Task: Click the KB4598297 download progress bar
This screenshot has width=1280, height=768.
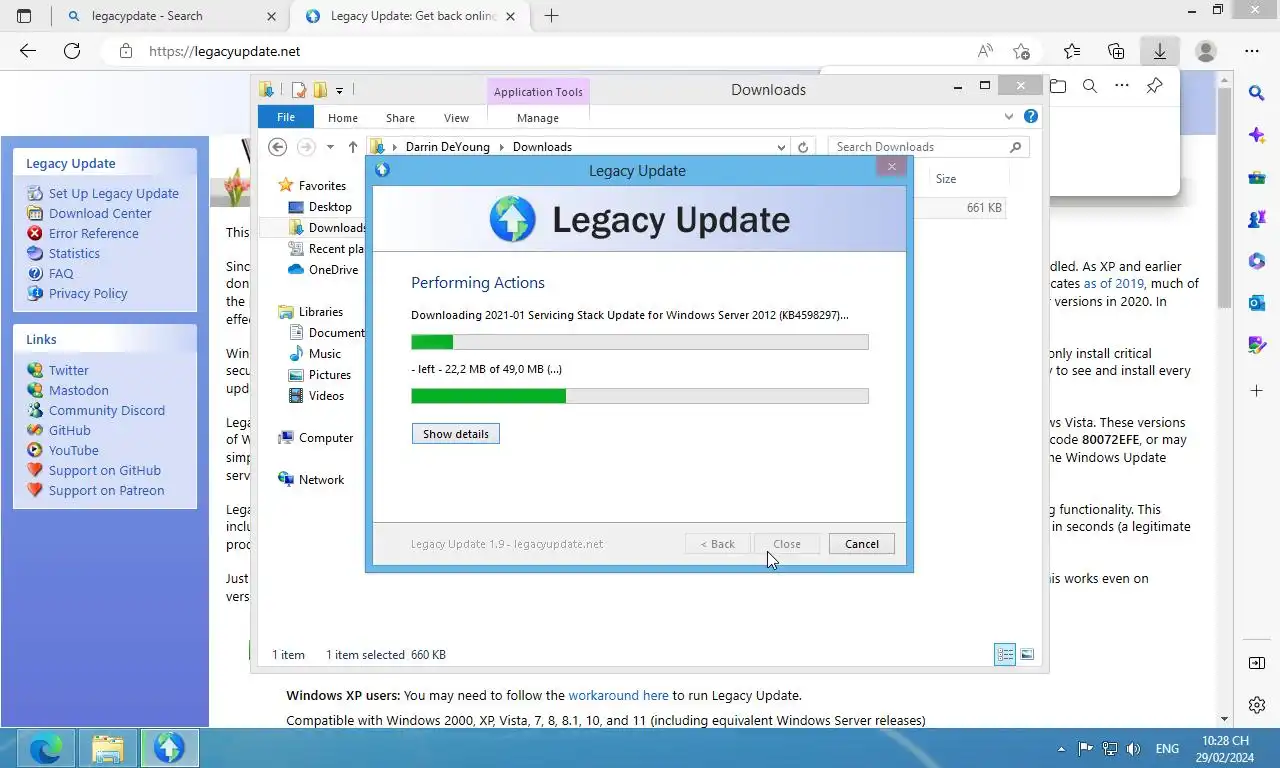Action: tap(640, 342)
